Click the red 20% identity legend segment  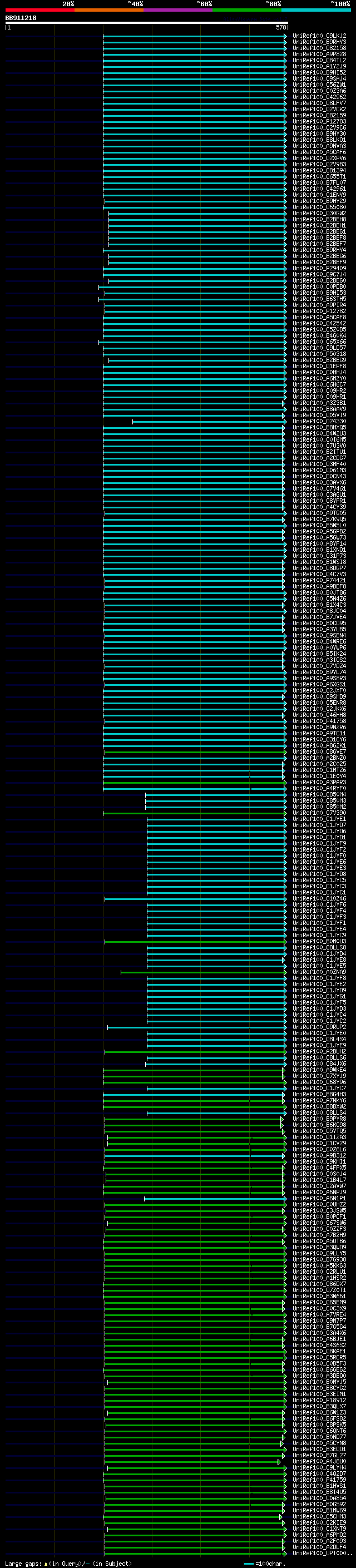coord(39,10)
